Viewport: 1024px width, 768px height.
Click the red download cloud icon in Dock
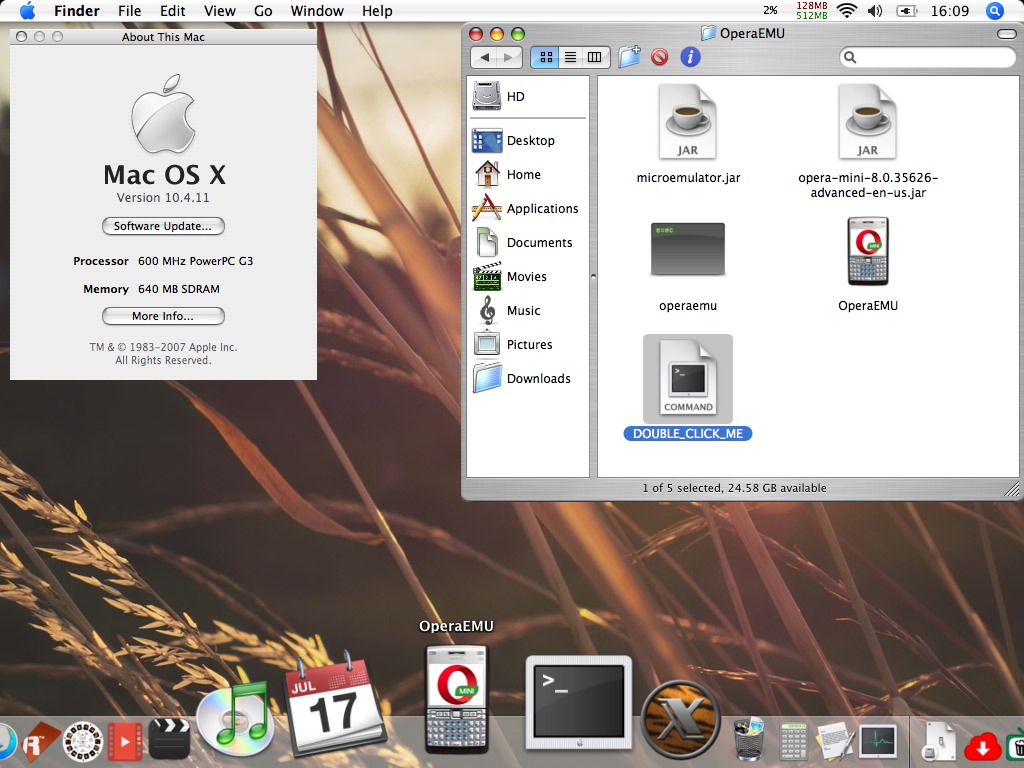click(982, 746)
